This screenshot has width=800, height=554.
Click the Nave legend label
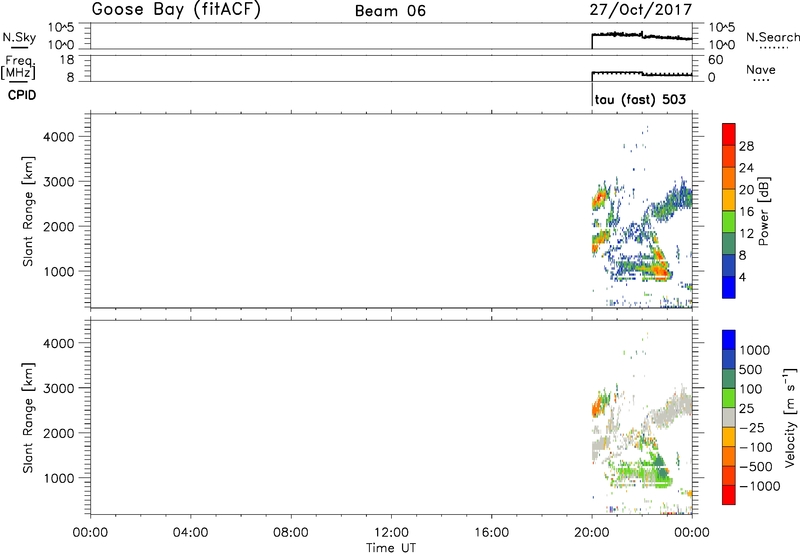pos(761,70)
